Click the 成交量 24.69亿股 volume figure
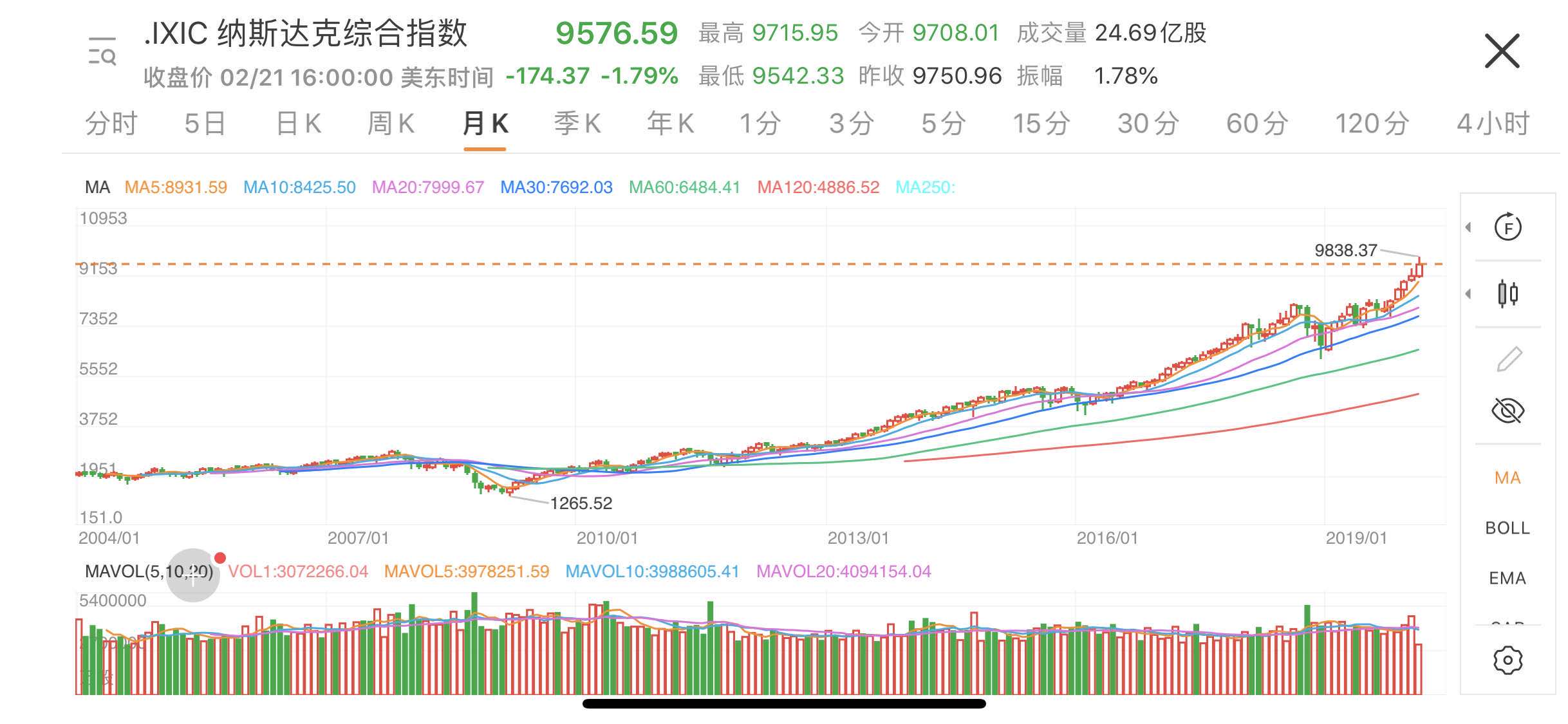The image size is (1568, 724). pyautogui.click(x=1111, y=33)
